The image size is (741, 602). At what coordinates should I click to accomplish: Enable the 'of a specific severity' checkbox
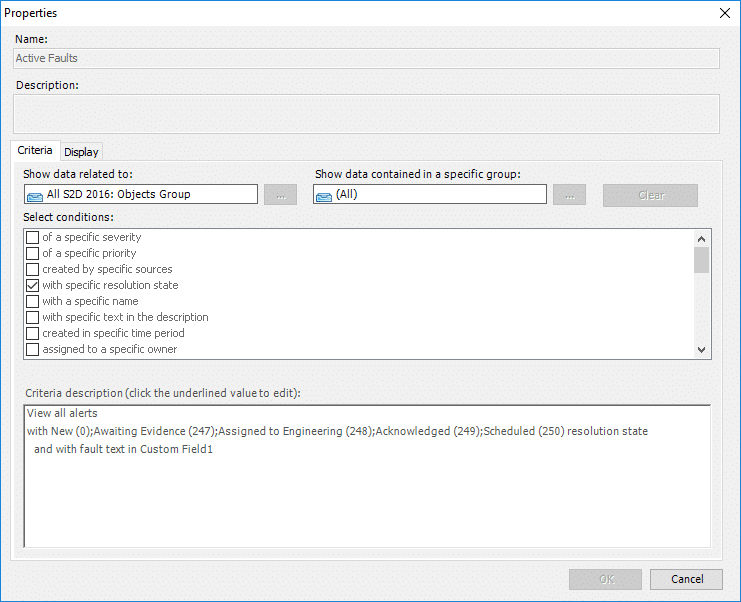pyautogui.click(x=33, y=237)
